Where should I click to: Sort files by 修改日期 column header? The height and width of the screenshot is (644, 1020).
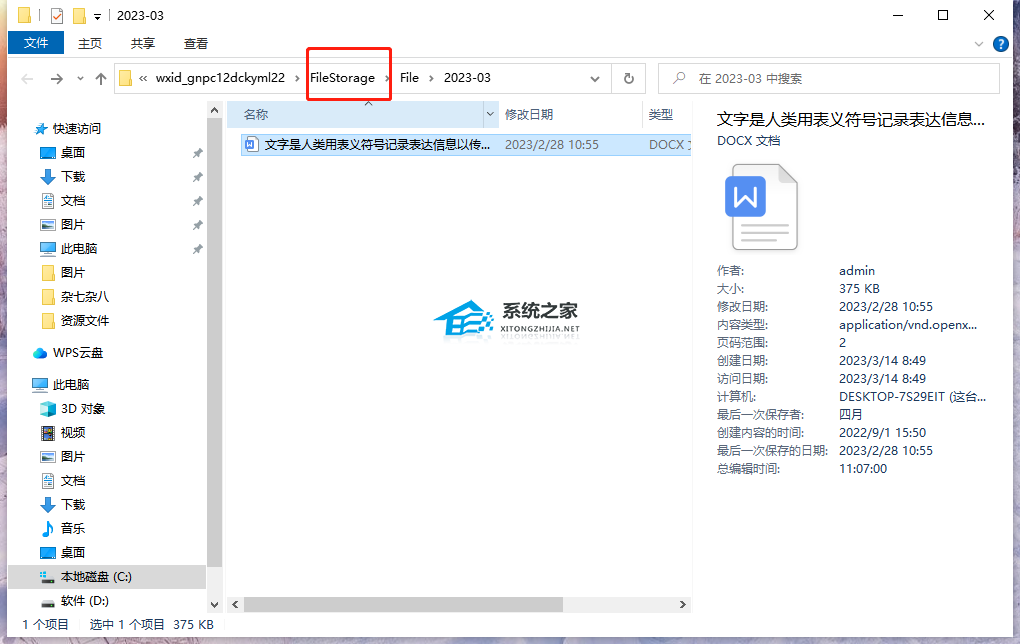pyautogui.click(x=529, y=114)
